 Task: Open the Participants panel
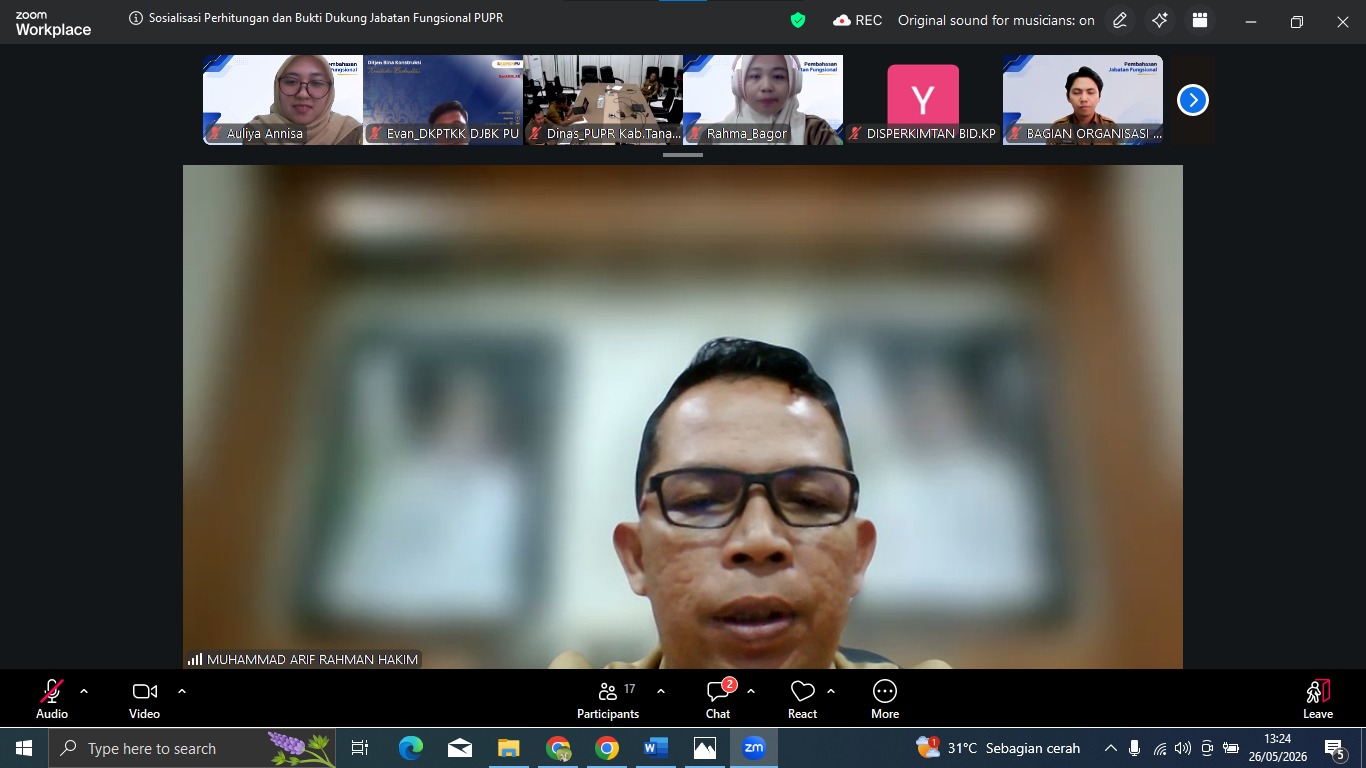click(608, 699)
